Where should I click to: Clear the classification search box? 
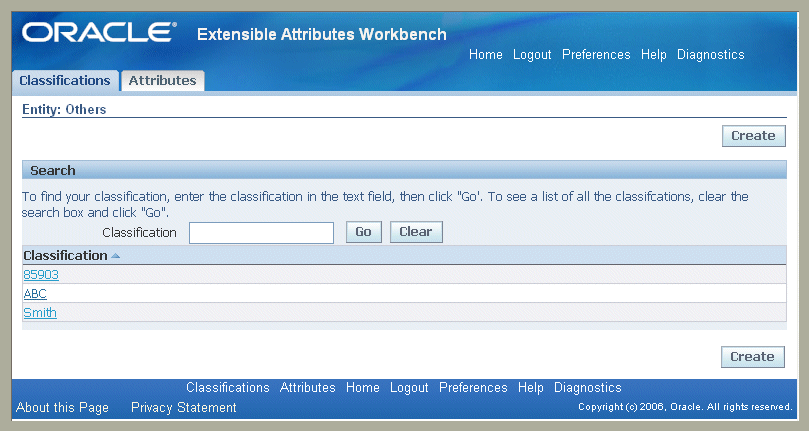click(x=416, y=232)
